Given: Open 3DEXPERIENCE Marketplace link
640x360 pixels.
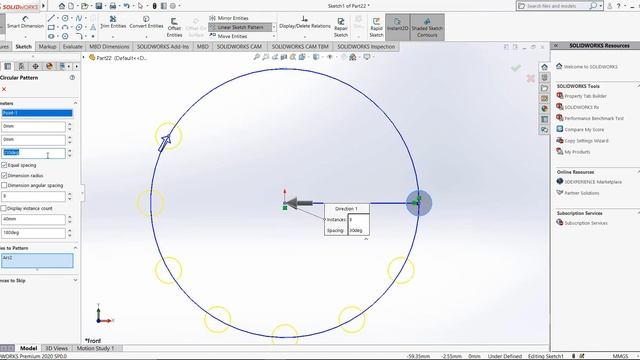Looking at the screenshot, I should (x=589, y=182).
